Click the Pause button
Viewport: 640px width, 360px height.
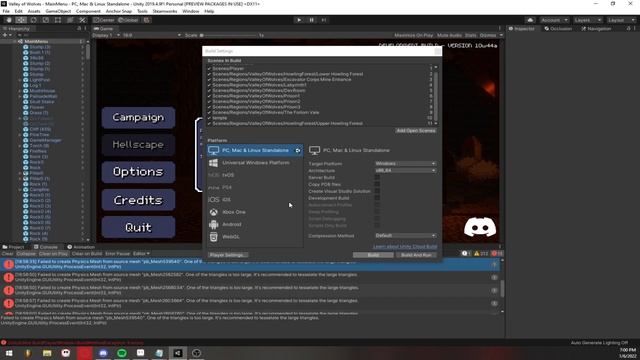[x=311, y=20]
